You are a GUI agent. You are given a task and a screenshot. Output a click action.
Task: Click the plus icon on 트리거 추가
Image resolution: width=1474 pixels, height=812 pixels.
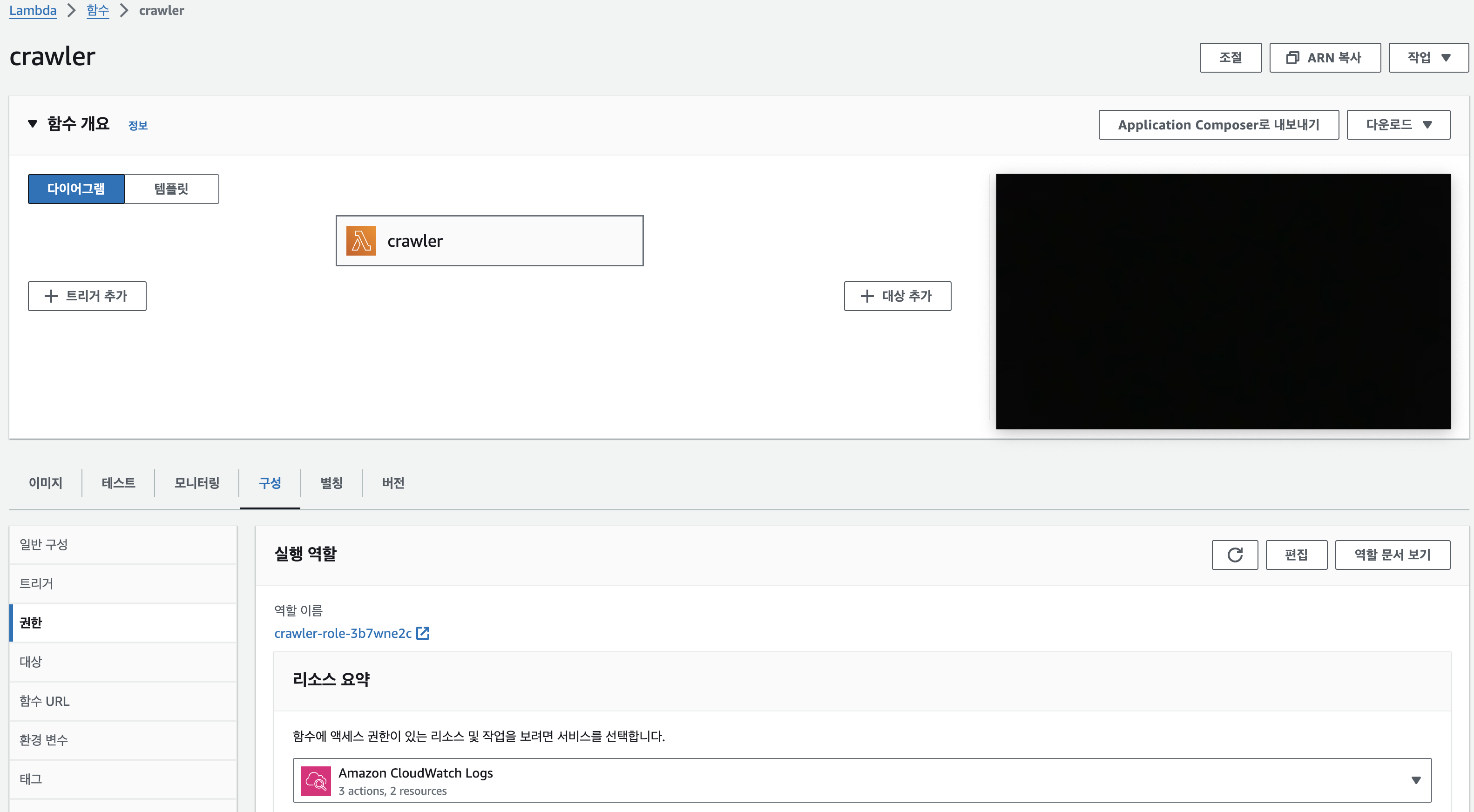pos(52,296)
